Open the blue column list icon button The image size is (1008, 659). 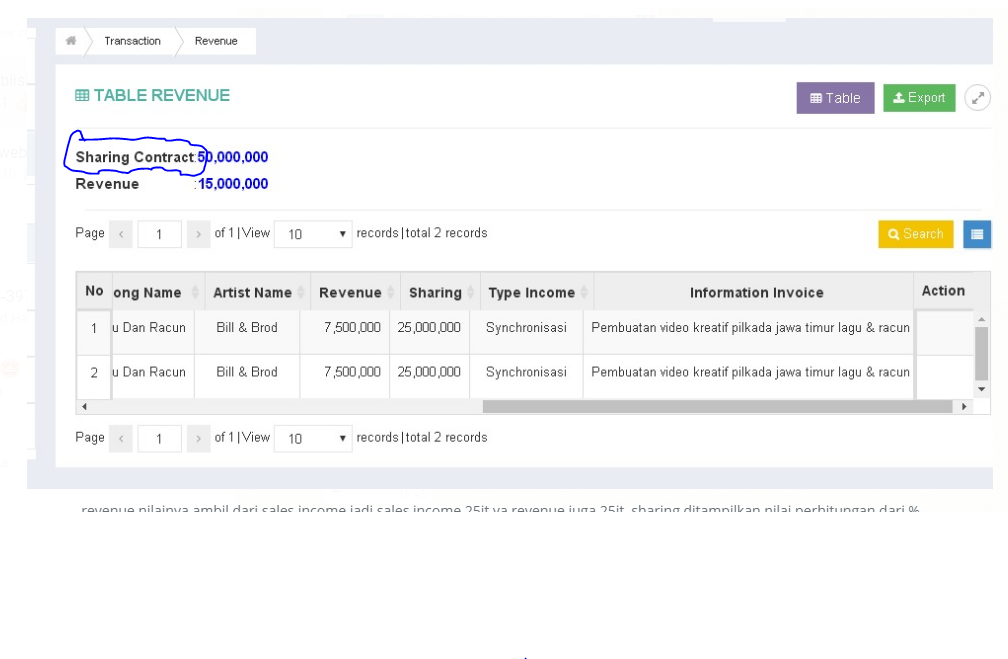977,234
